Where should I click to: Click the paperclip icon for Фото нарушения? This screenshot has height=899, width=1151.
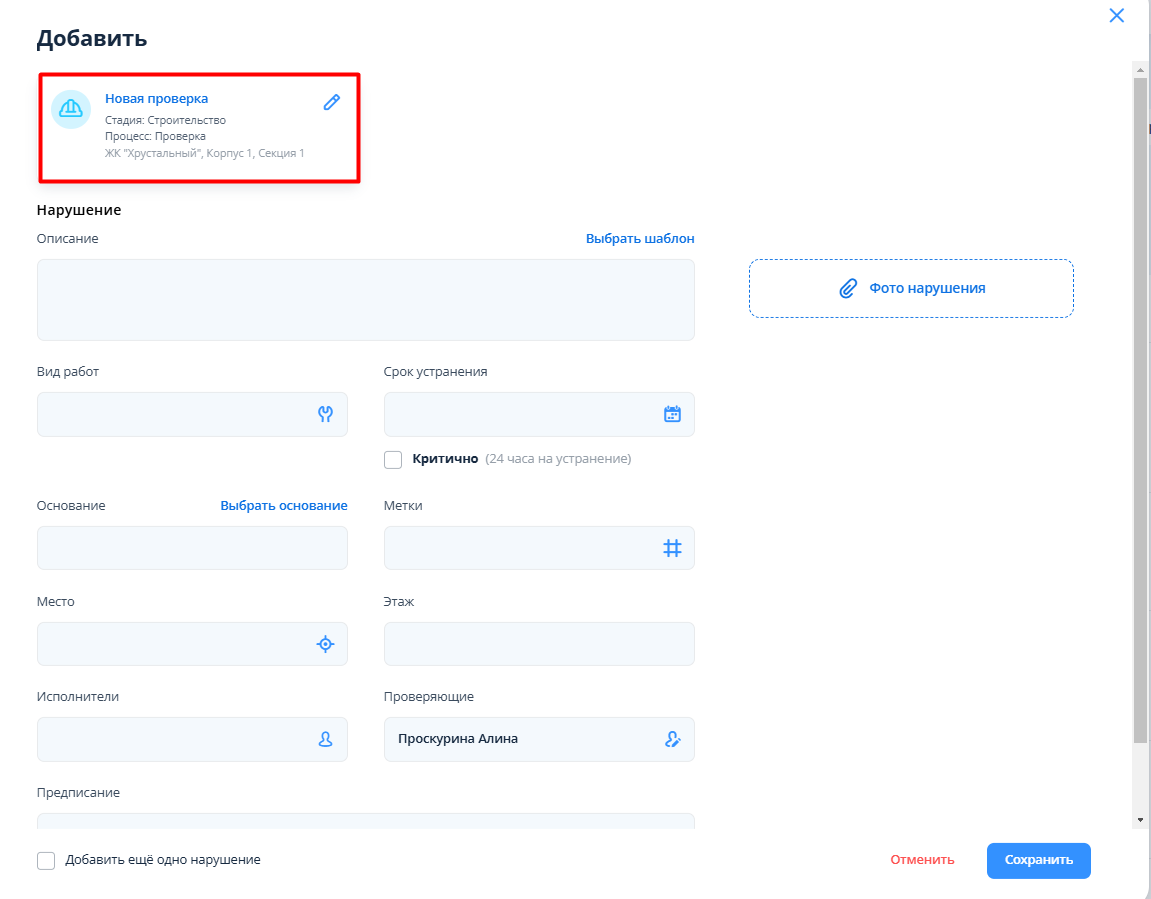pos(848,288)
